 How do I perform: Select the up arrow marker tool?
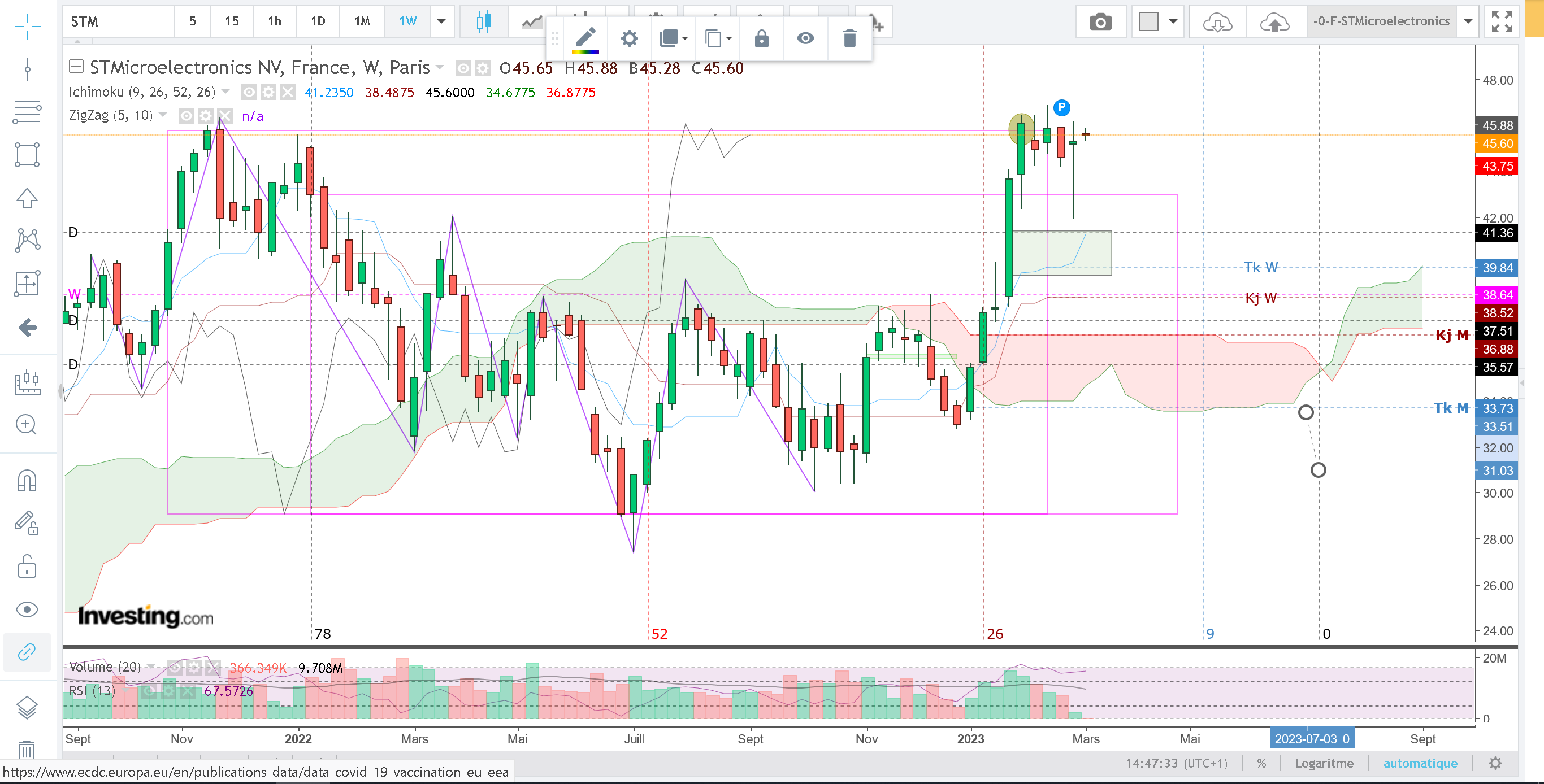click(27, 198)
